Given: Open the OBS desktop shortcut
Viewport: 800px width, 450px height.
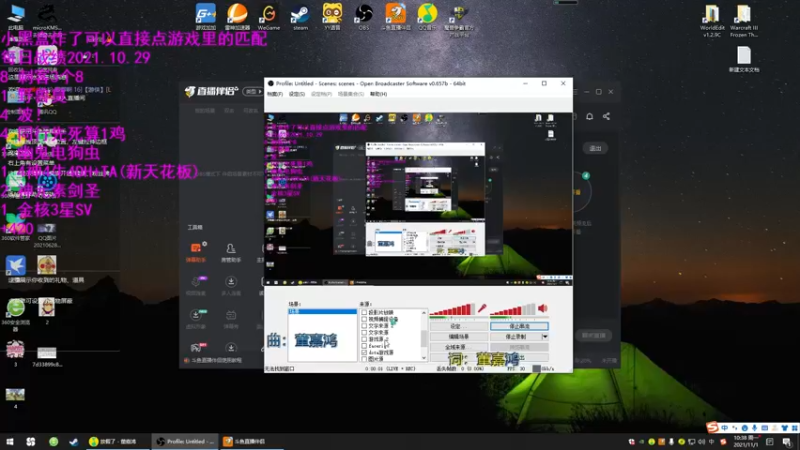Looking at the screenshot, I should pos(364,17).
